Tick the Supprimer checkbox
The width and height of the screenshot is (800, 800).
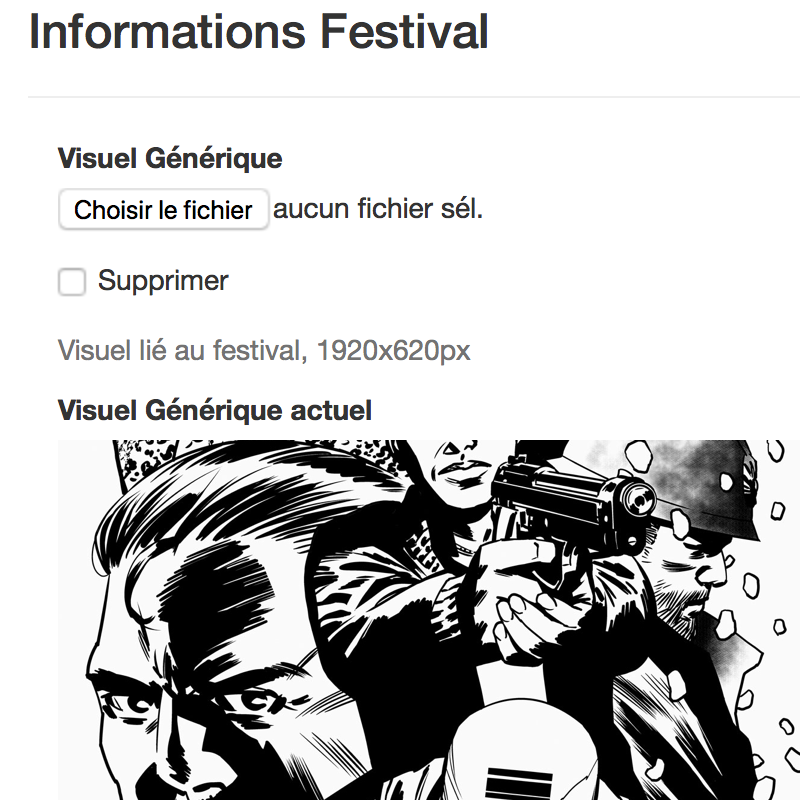[71, 282]
